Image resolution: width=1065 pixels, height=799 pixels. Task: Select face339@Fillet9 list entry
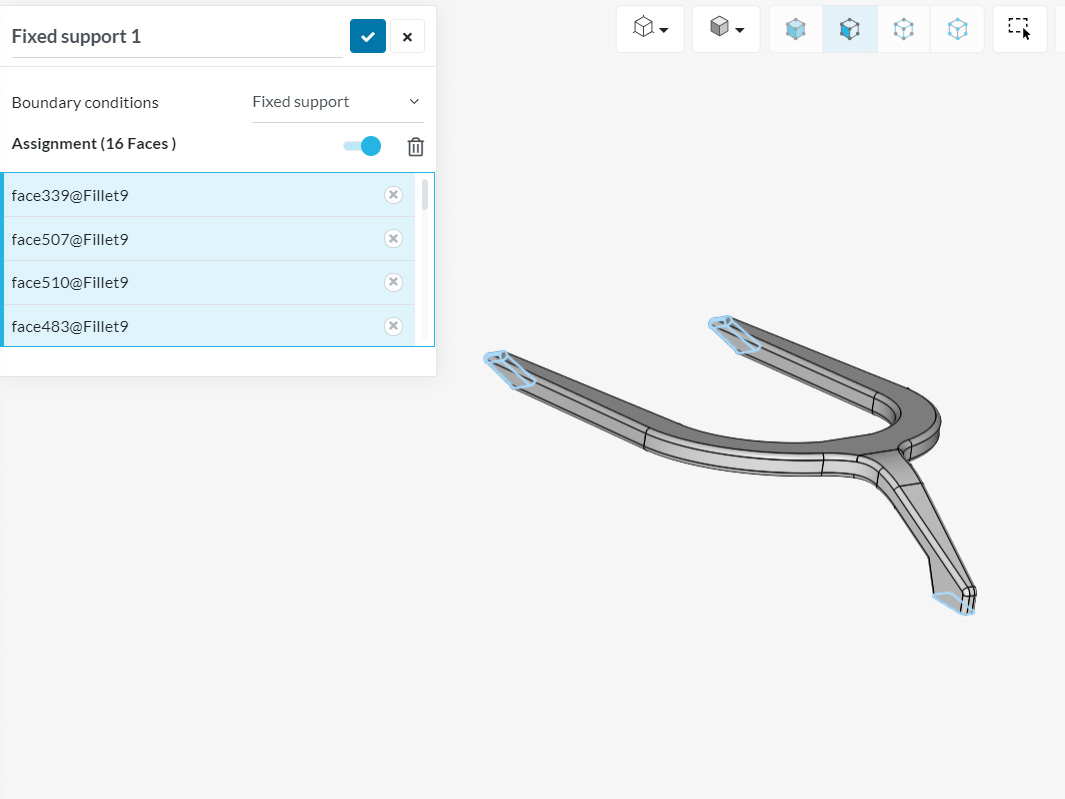209,195
